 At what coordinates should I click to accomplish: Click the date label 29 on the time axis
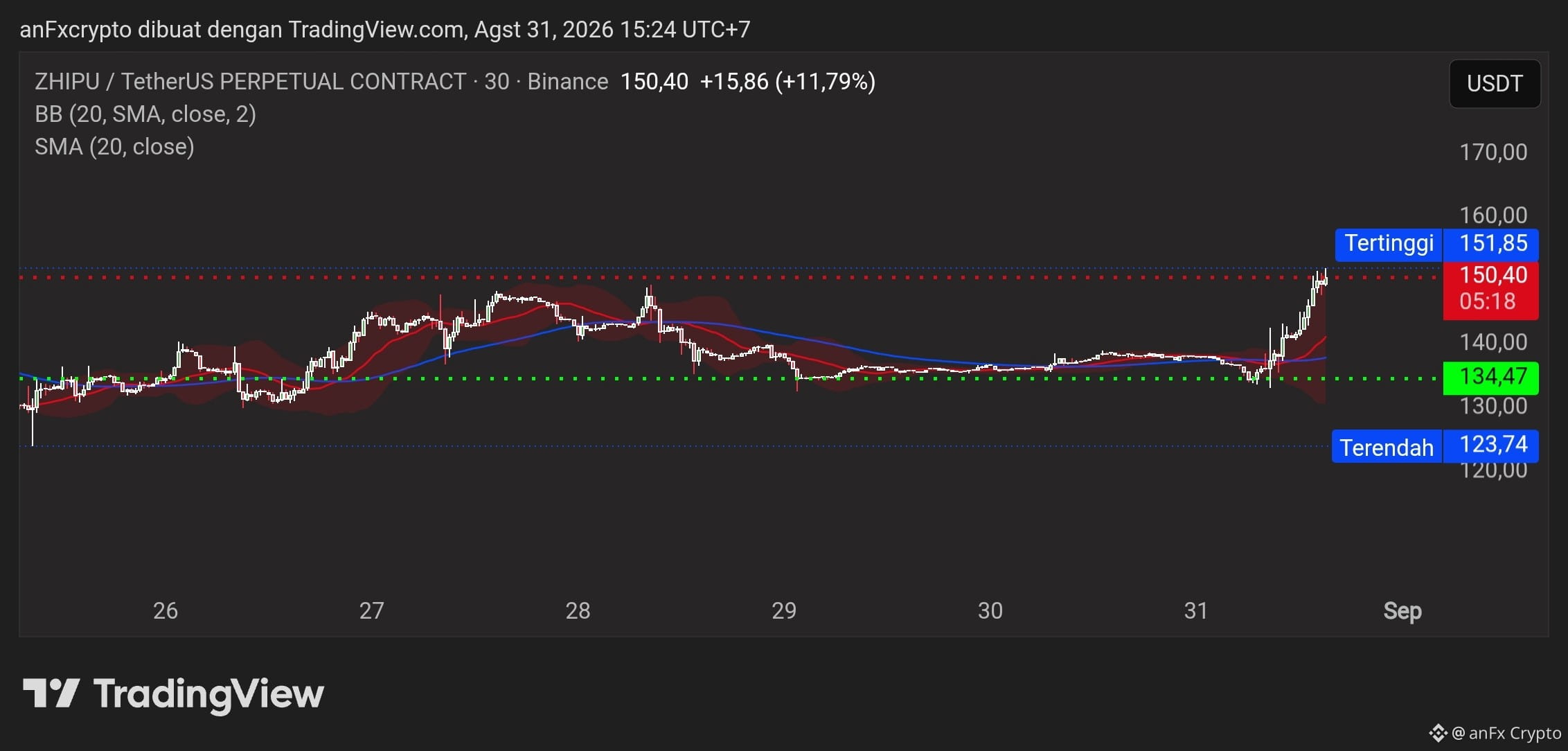point(784,611)
